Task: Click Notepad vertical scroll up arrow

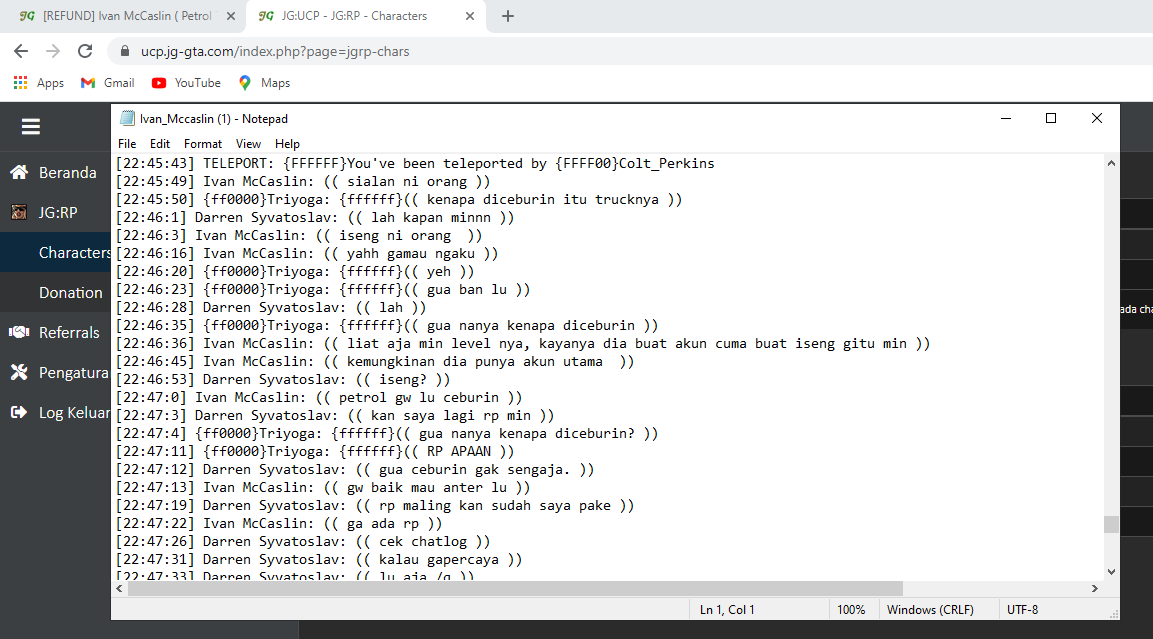Action: [x=1111, y=163]
